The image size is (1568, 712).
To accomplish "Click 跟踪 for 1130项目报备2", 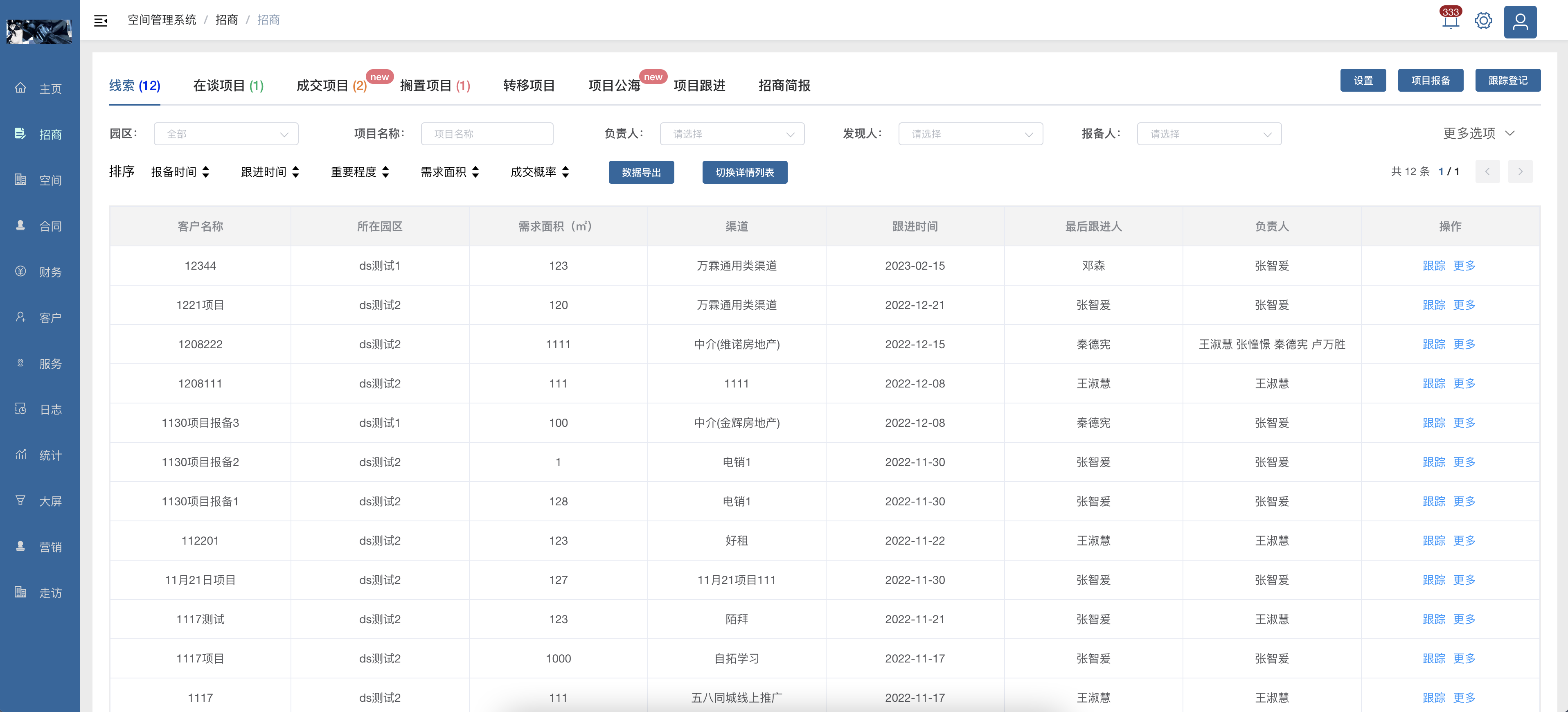I will click(x=1433, y=462).
